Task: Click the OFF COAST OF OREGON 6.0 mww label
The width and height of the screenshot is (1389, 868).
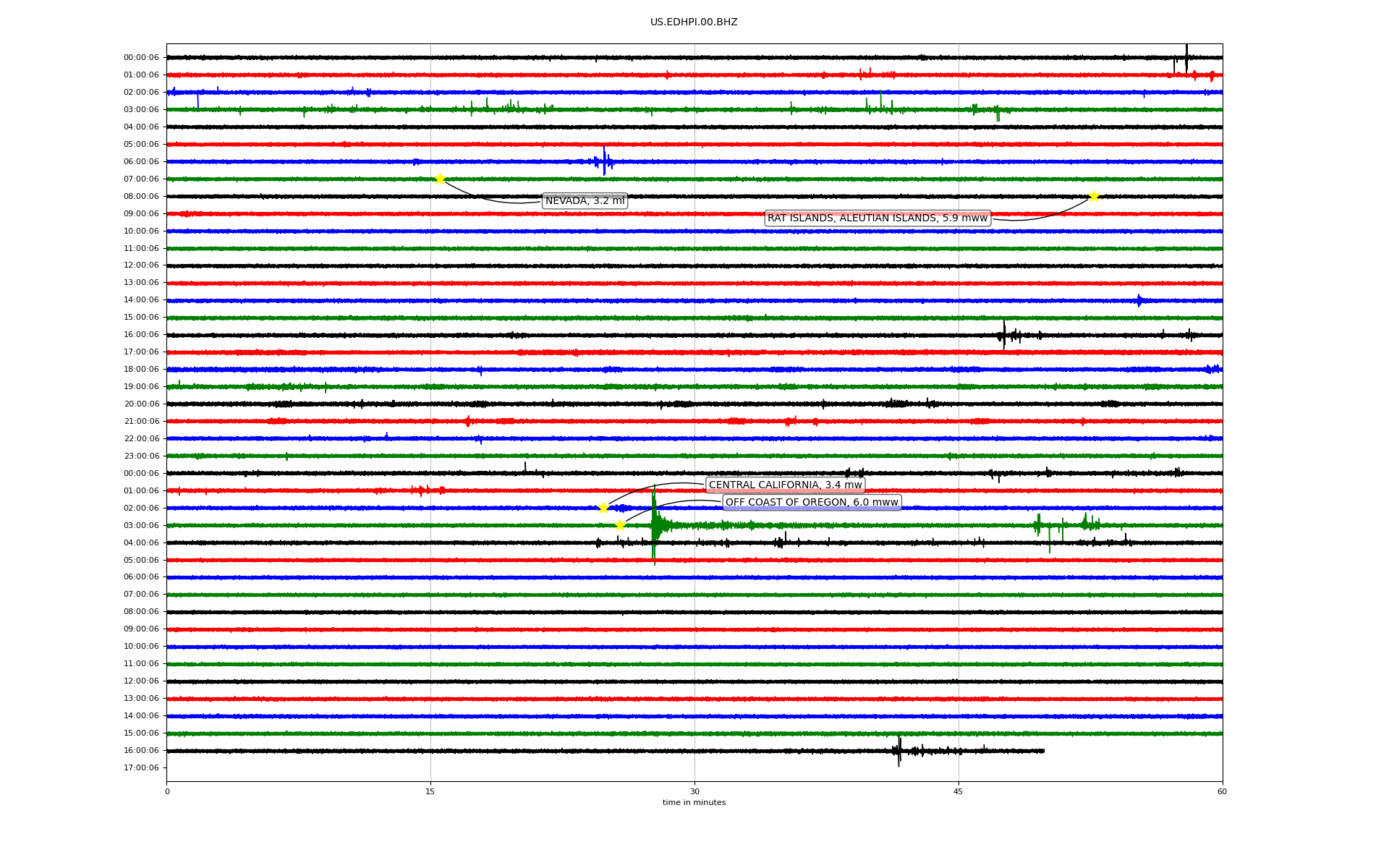Action: (x=812, y=503)
